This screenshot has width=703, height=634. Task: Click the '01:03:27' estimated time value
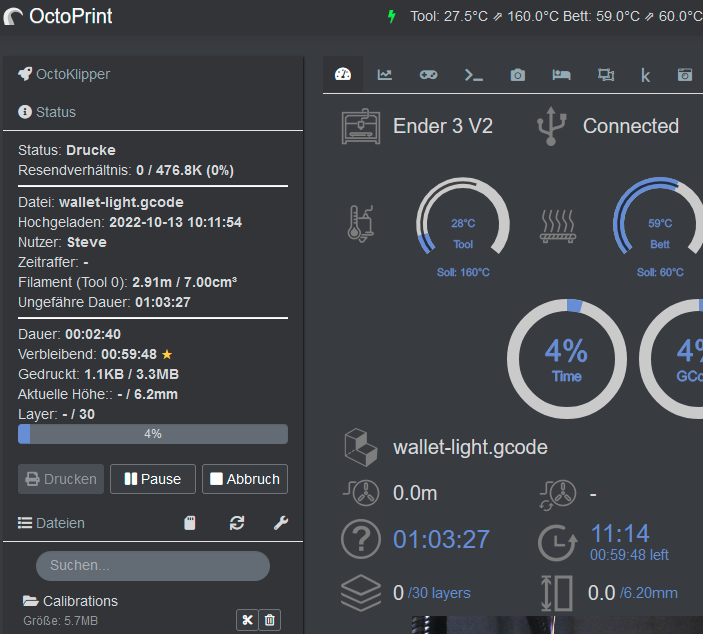click(x=441, y=539)
